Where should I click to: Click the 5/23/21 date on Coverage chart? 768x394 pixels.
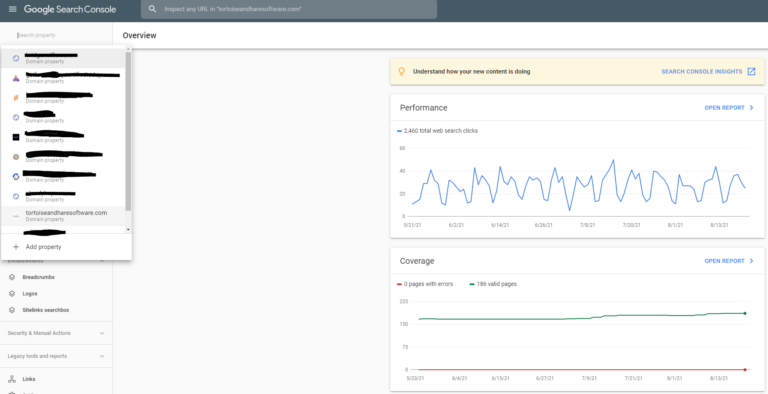pos(415,378)
